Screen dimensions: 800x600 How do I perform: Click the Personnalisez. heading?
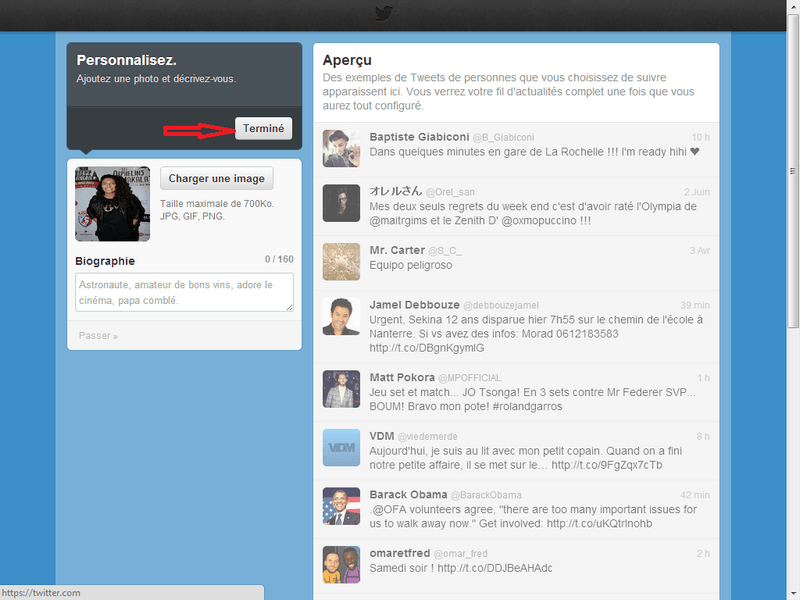[x=127, y=60]
